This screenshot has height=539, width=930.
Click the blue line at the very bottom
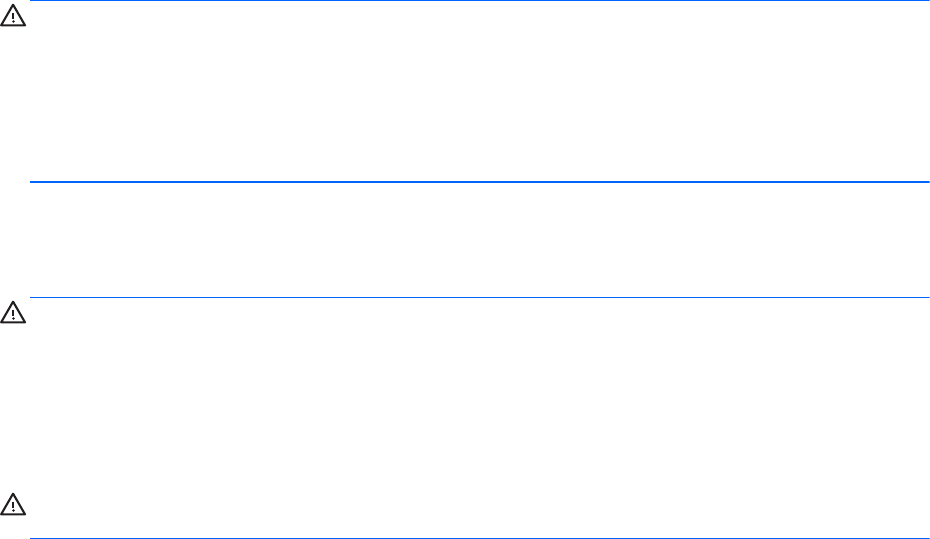(x=479, y=538)
